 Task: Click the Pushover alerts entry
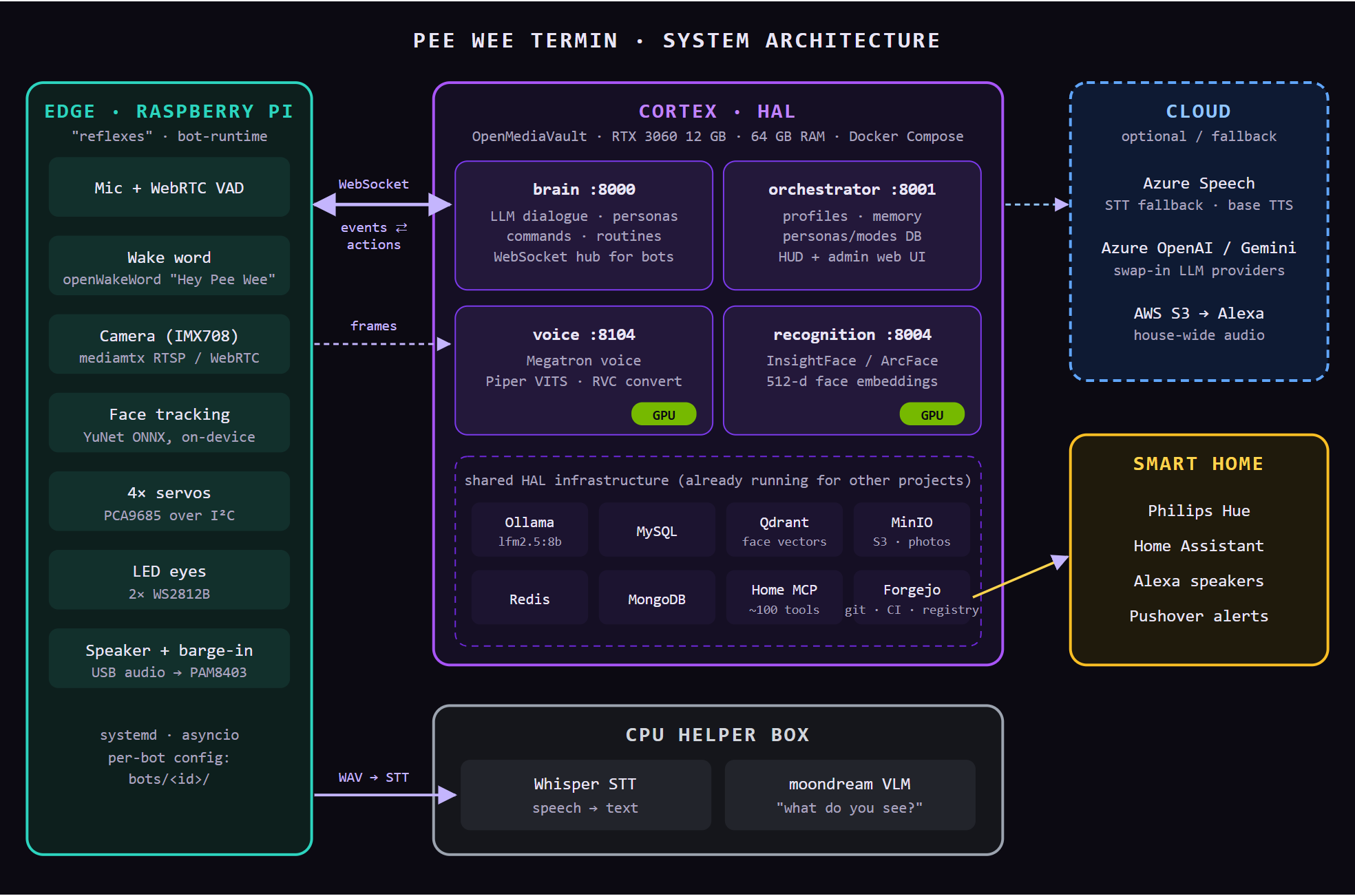point(1199,616)
